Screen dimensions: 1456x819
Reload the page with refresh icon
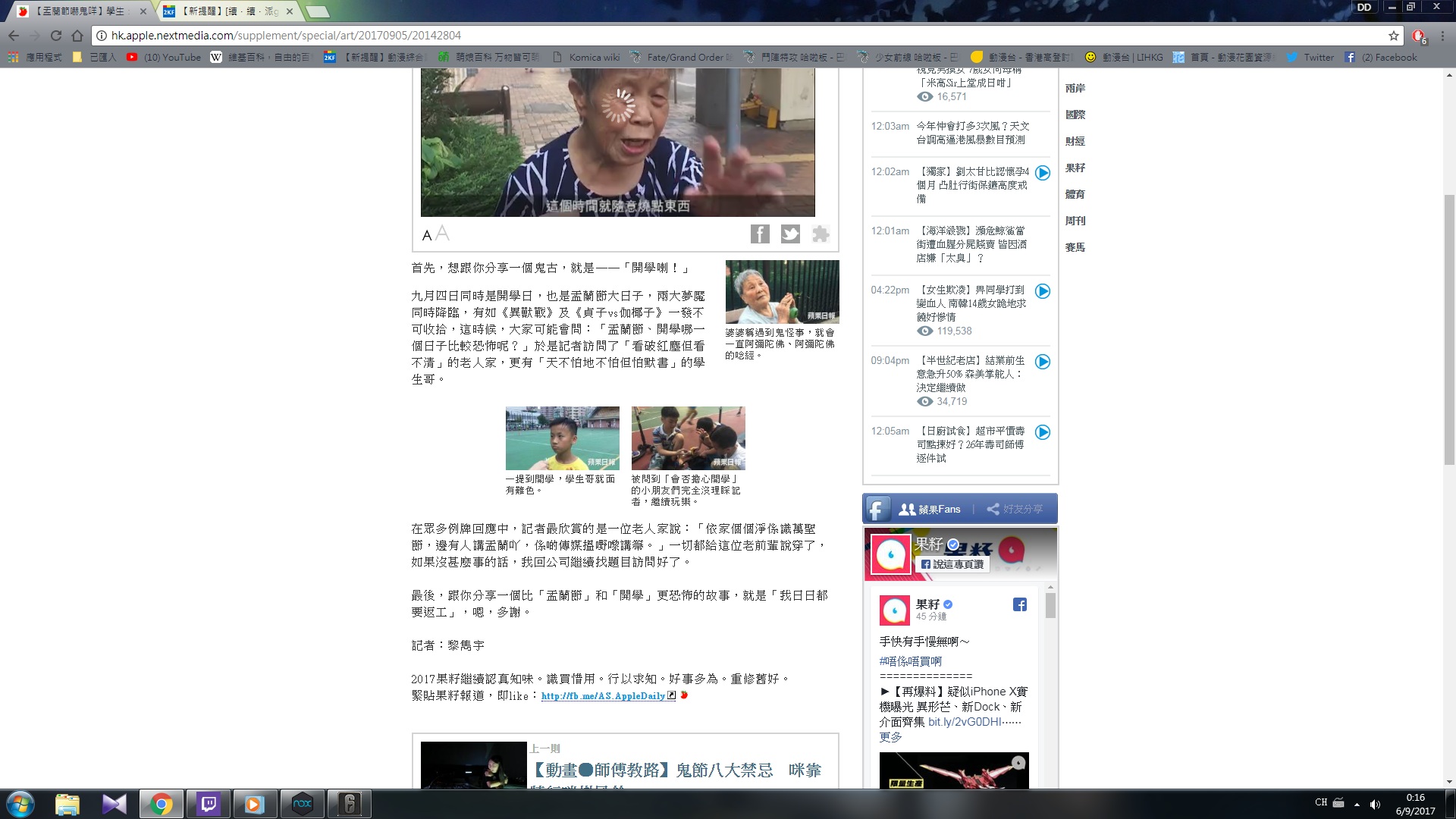click(x=56, y=36)
